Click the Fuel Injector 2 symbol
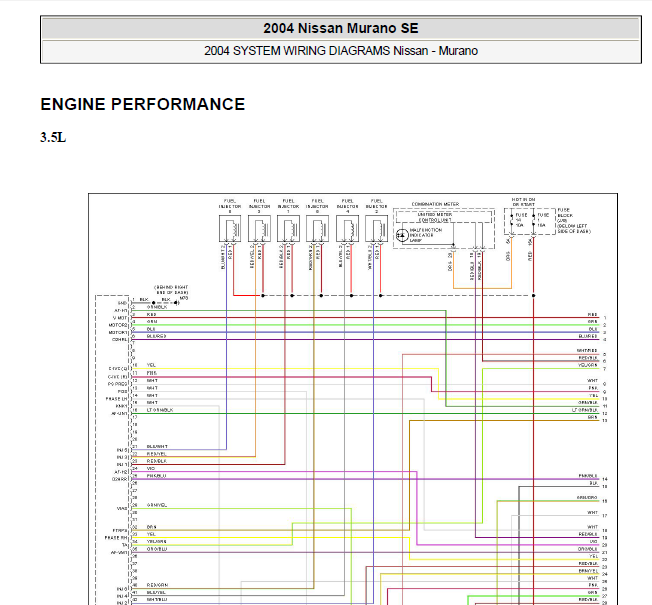The width and height of the screenshot is (652, 605). [x=377, y=228]
